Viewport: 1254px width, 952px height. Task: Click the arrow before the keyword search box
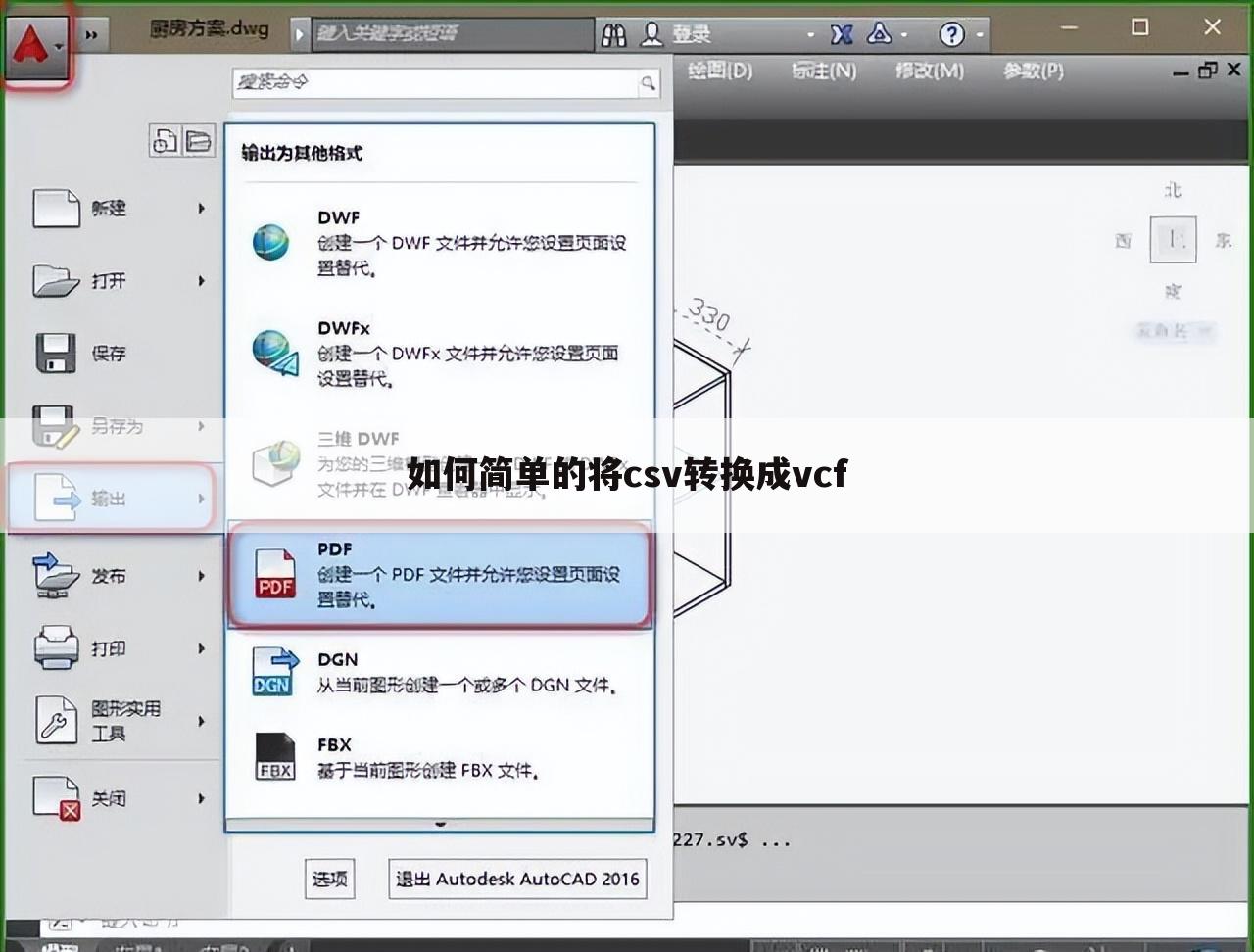300,34
